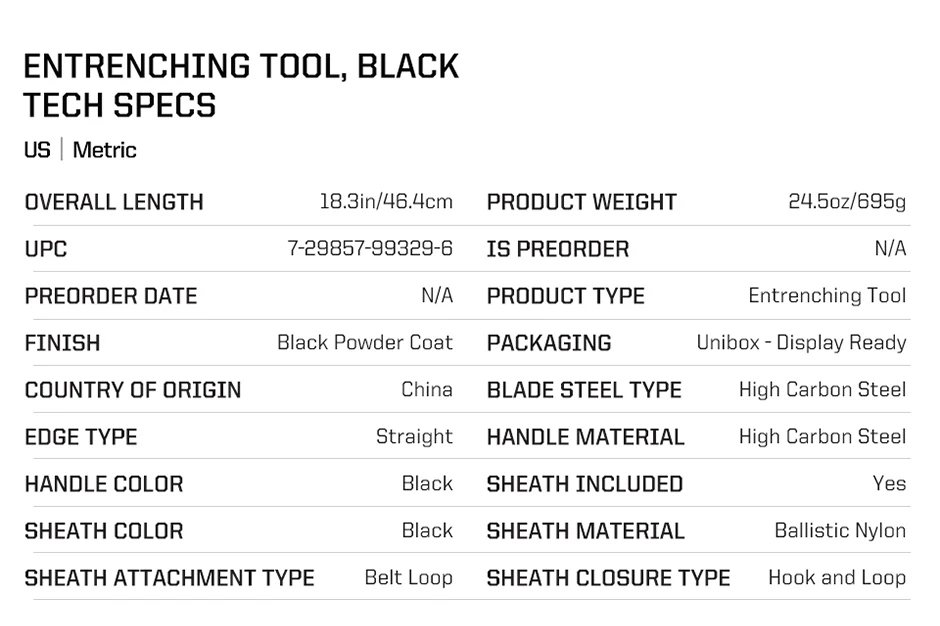This screenshot has width=940, height=626.
Task: Select the Straight edge type value
Action: [x=414, y=437]
